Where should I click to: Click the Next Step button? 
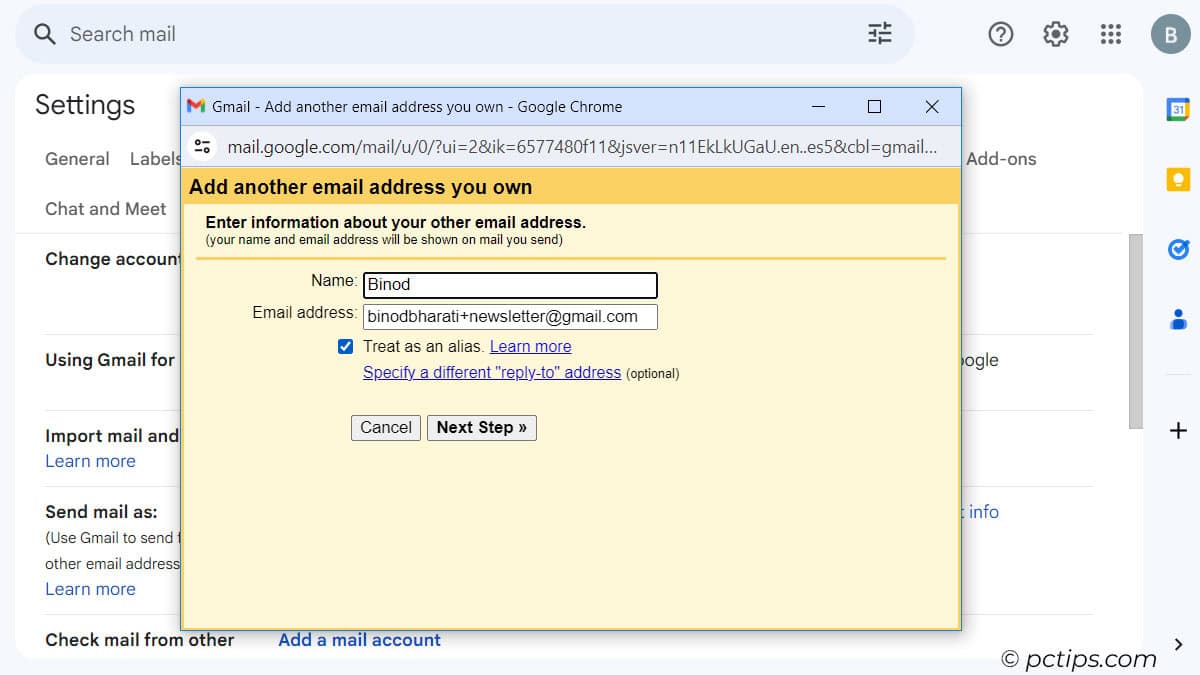(482, 427)
